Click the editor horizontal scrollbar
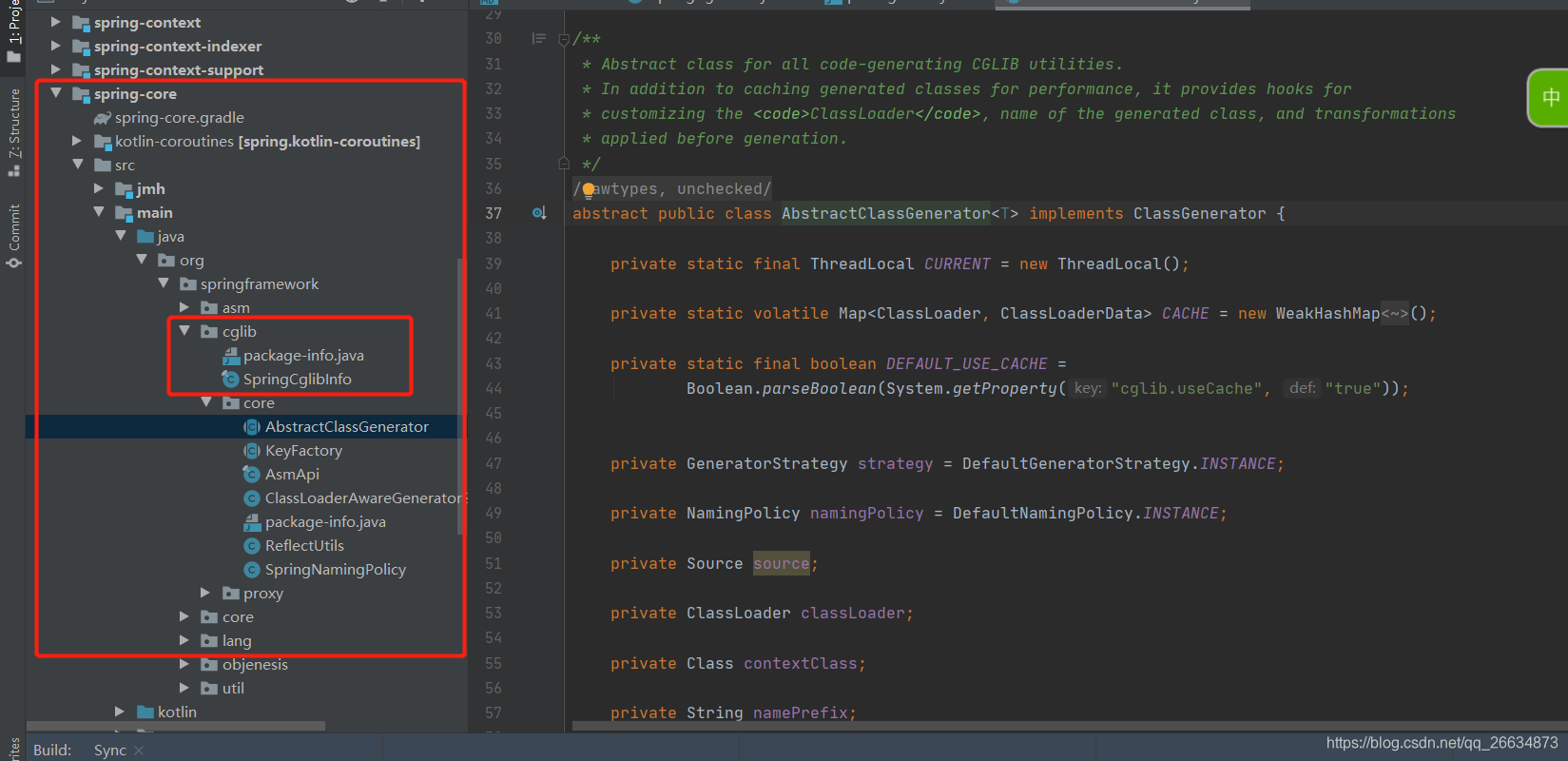Image resolution: width=1568 pixels, height=761 pixels. [1070, 726]
